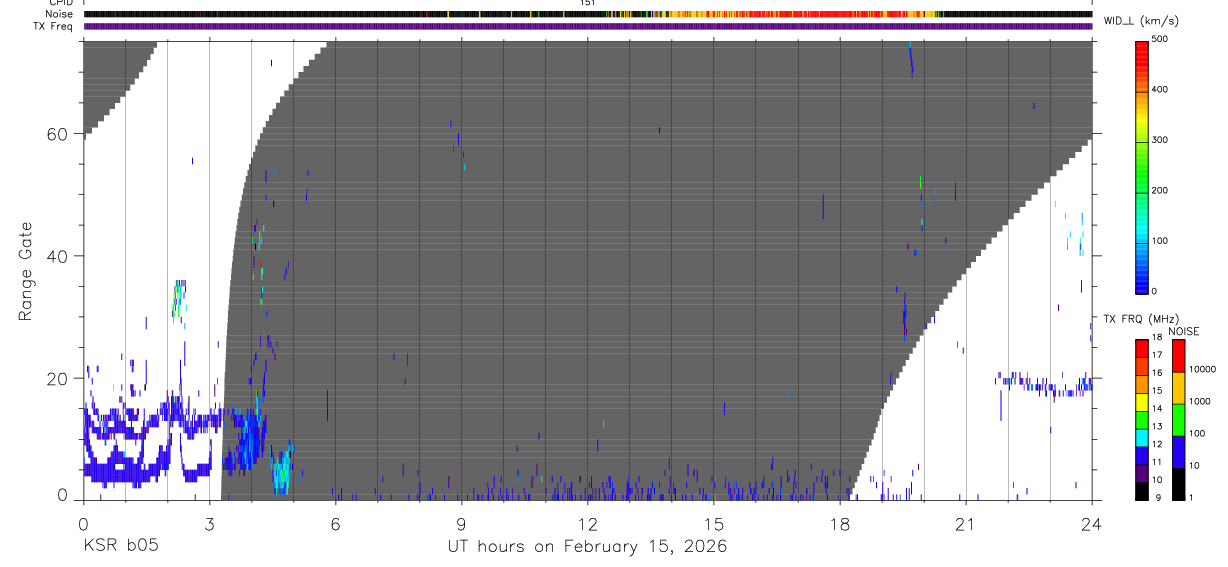
Task: Click the 'KSR b05' radar beam label
Action: coord(121,546)
